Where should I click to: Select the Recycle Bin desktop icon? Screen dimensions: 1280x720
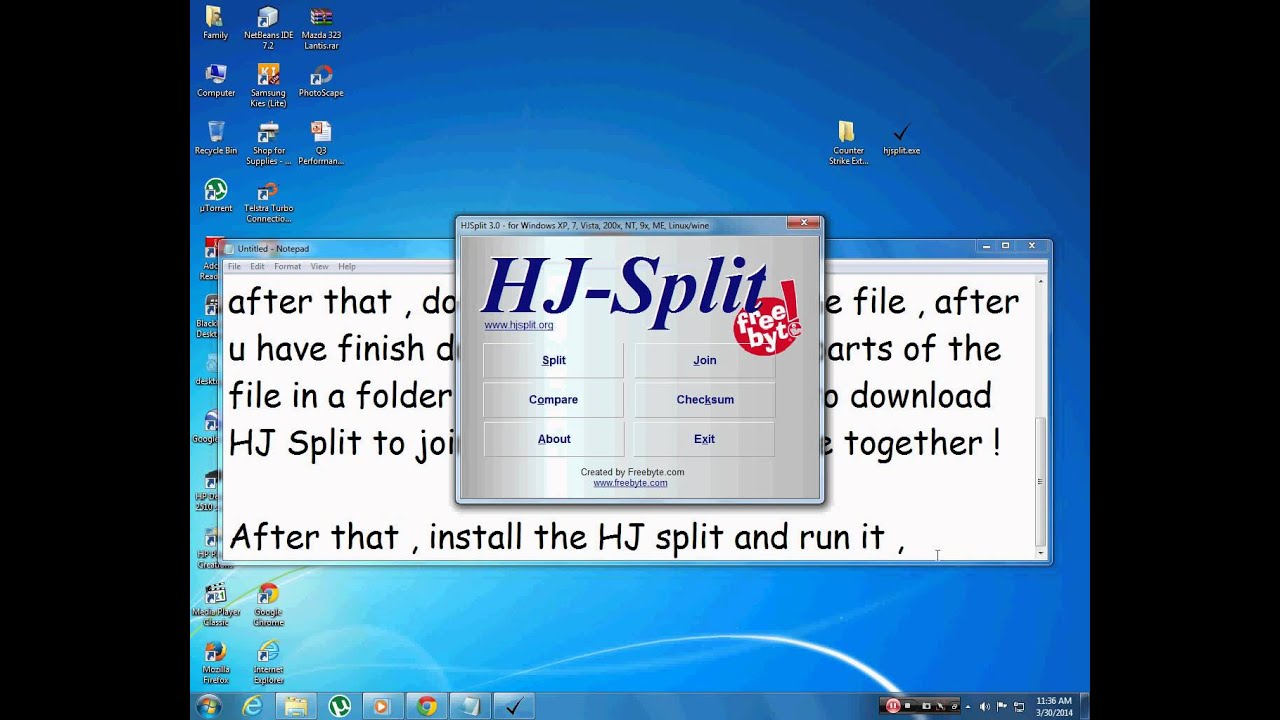[x=215, y=138]
